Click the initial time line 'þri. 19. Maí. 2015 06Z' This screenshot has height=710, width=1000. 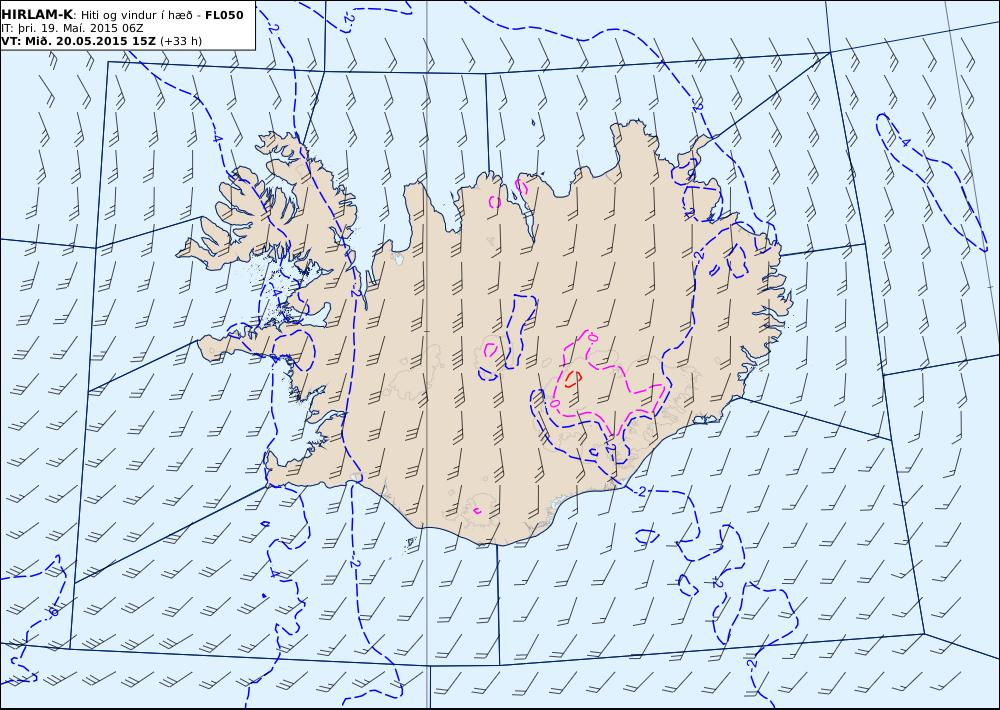(80, 28)
